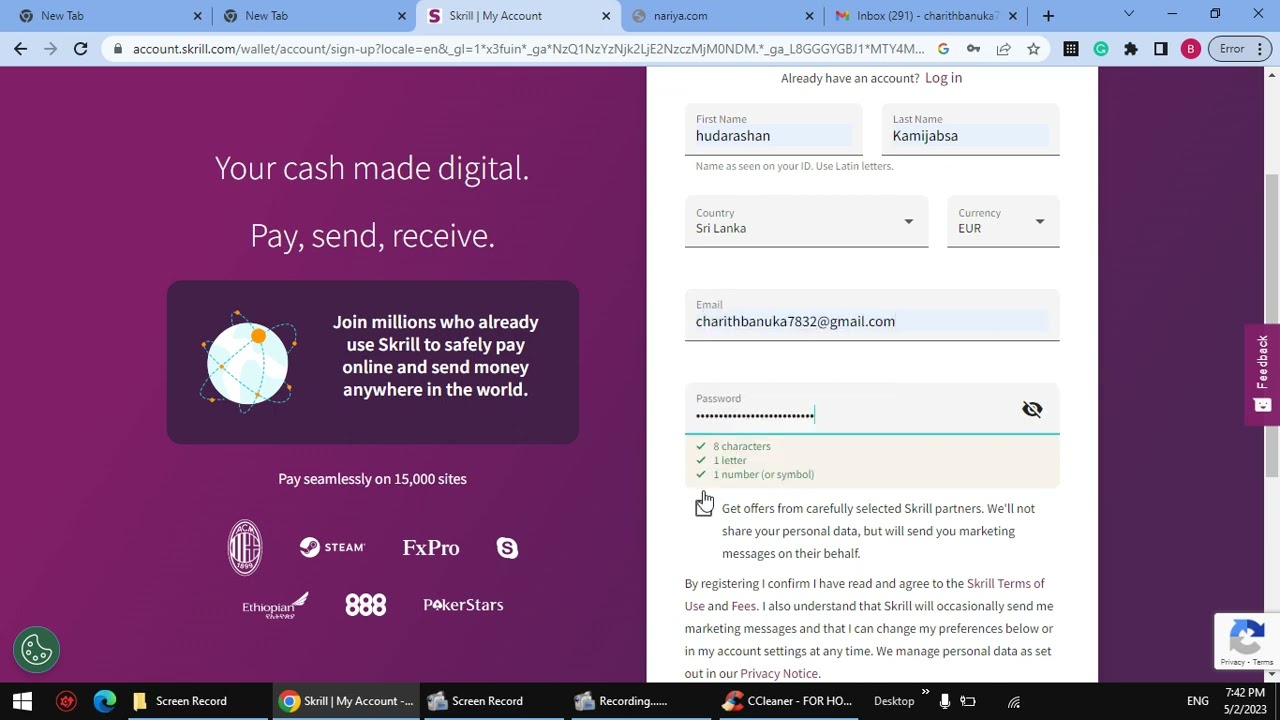Switch to the nariya.com tab

(721, 16)
